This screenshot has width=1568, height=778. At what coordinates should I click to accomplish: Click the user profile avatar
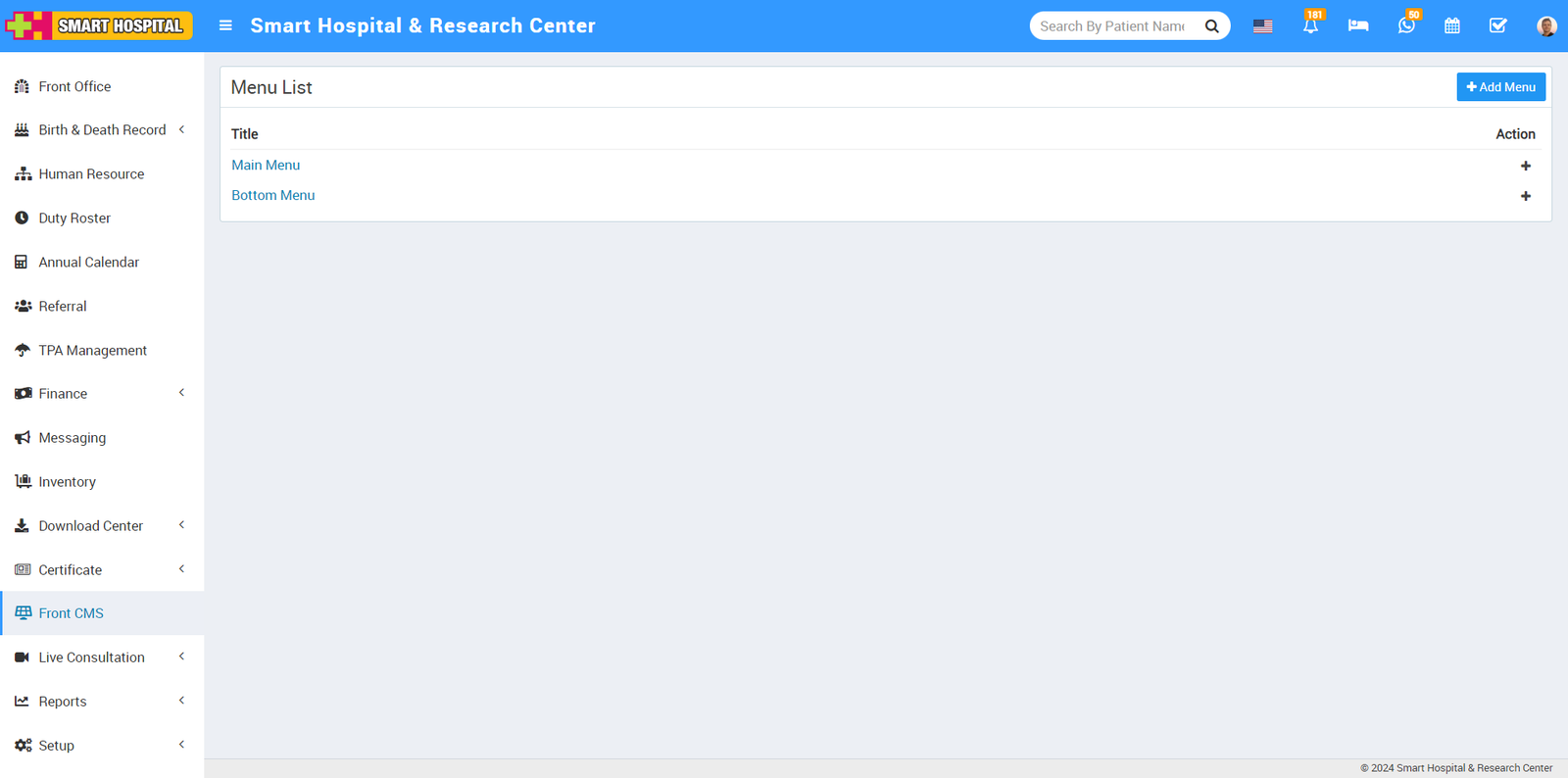[1546, 26]
